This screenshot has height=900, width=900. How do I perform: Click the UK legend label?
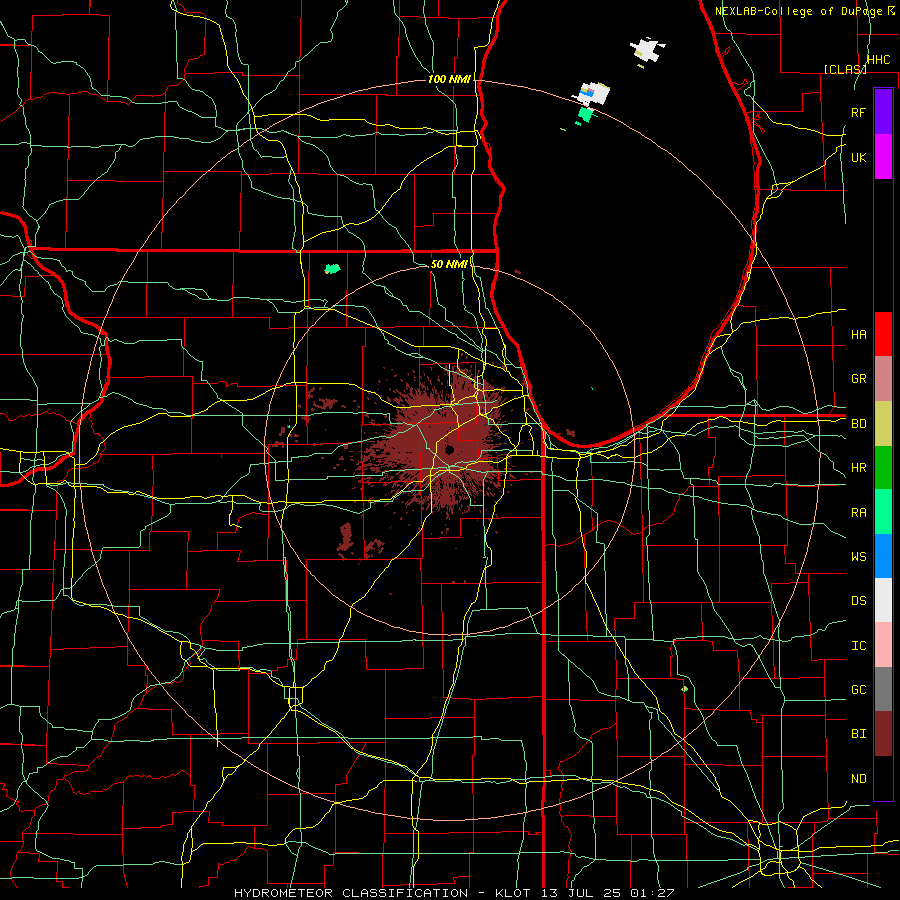858,157
